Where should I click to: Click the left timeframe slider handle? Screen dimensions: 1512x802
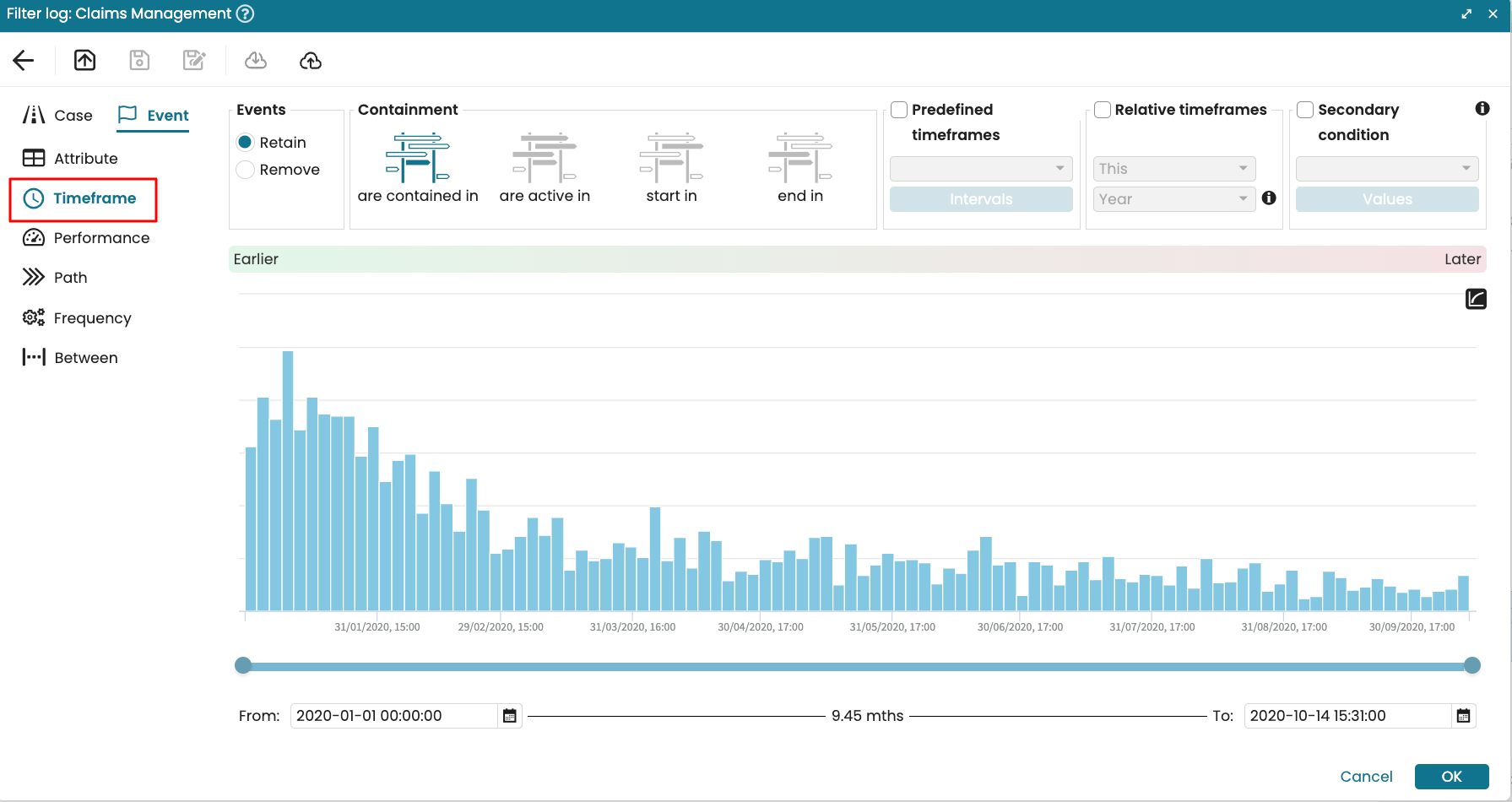pos(243,665)
